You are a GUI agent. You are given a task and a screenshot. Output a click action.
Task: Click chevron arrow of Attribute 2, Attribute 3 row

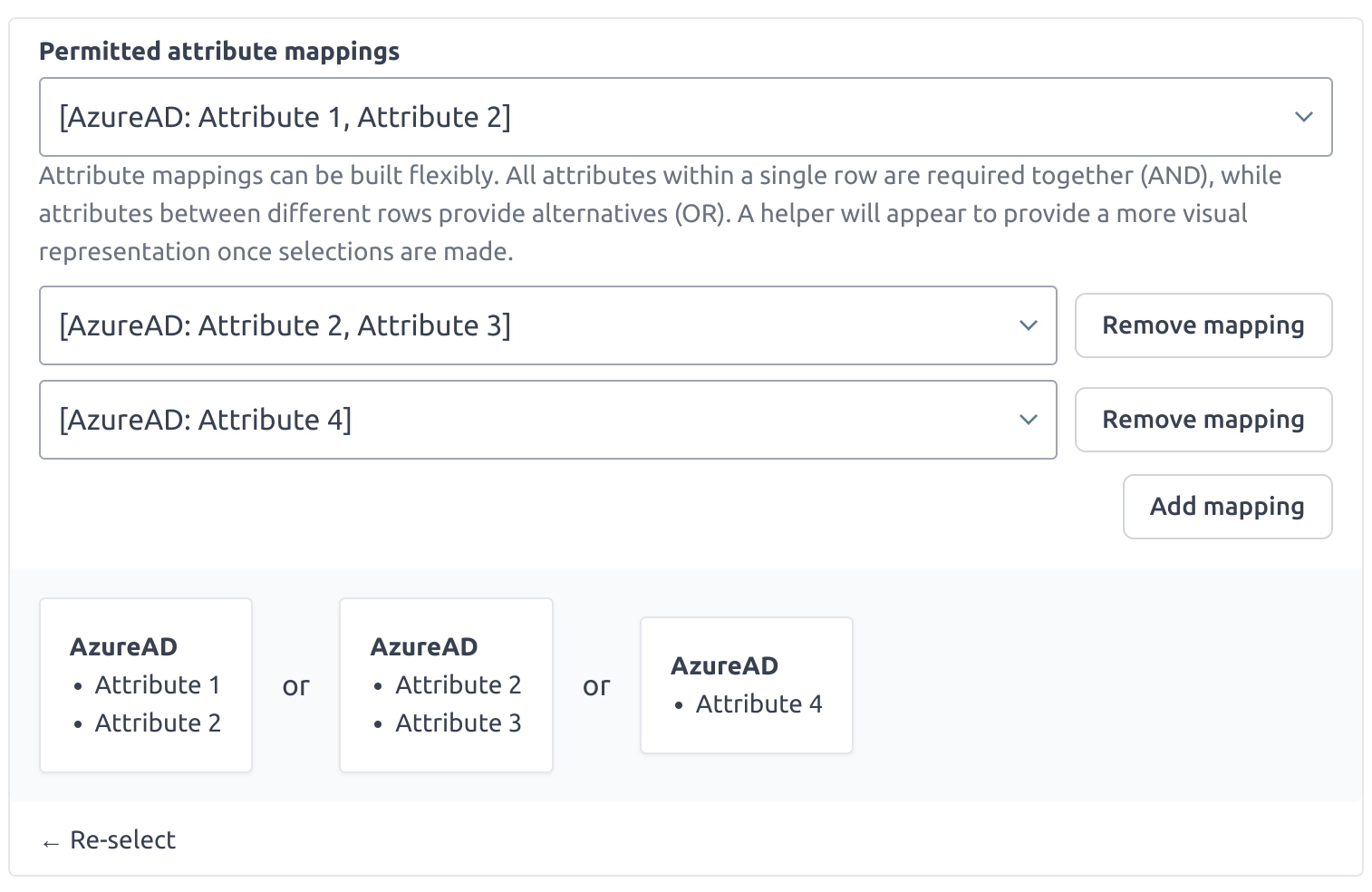(1028, 325)
